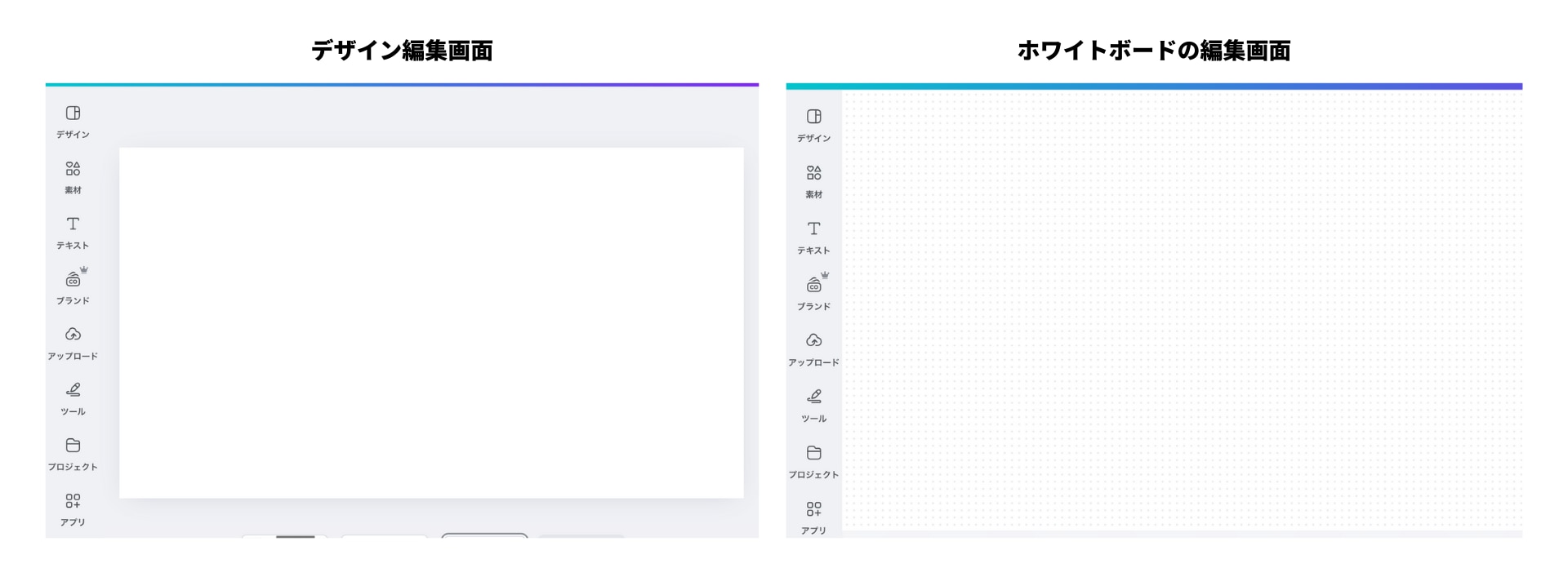The height and width of the screenshot is (577, 1568).
Task: Click crown badge on design editor ブランド icon
Action: pos(84,269)
